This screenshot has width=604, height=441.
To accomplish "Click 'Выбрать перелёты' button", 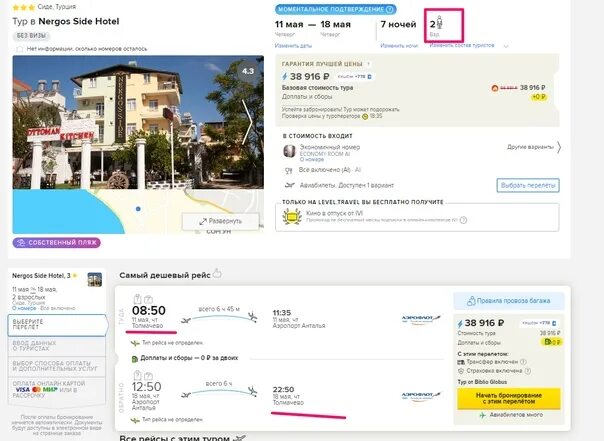I will (528, 185).
